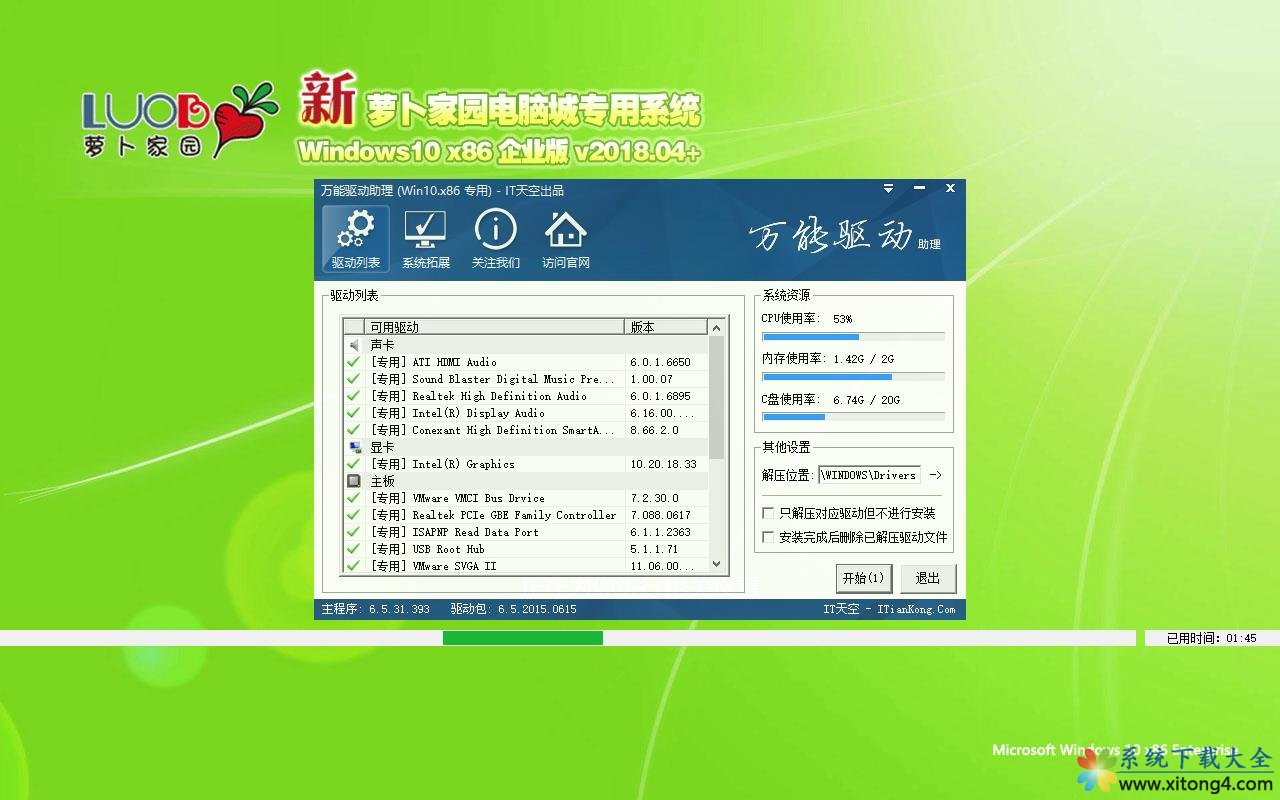Click version 5.1.1.71 cell
This screenshot has width=1280, height=800.
click(x=654, y=549)
